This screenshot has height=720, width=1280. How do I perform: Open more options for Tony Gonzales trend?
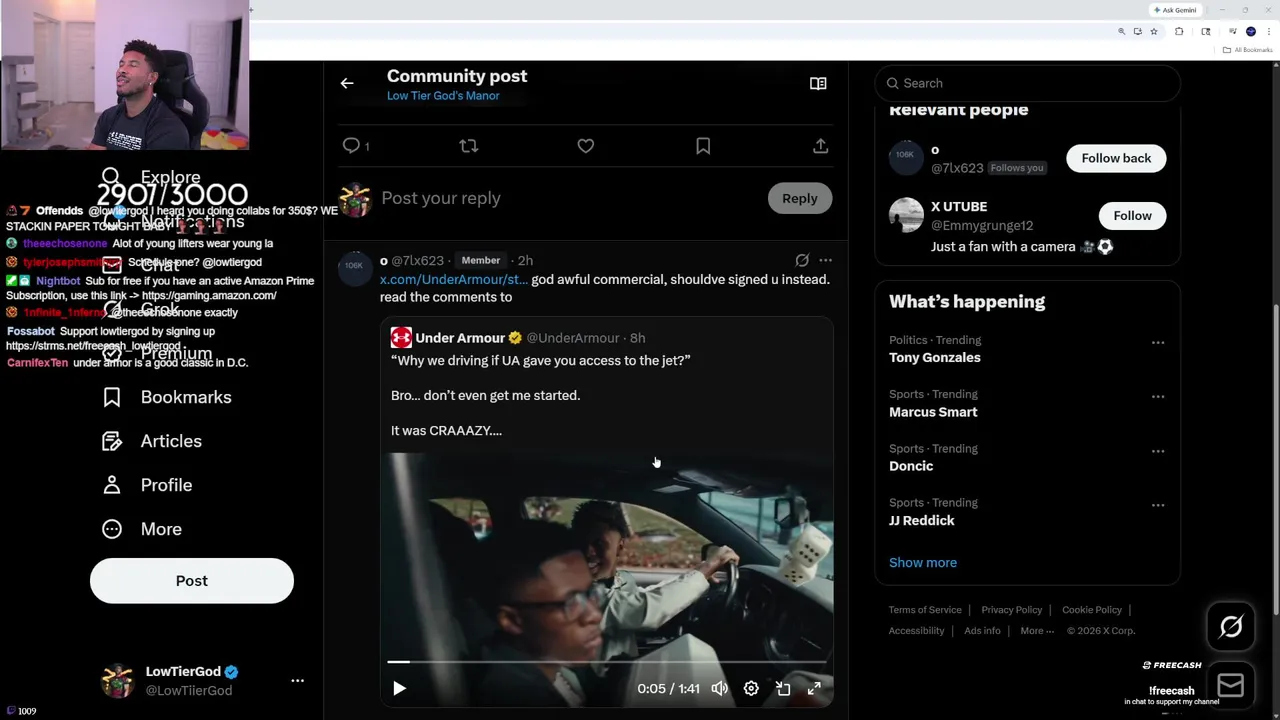pyautogui.click(x=1158, y=343)
